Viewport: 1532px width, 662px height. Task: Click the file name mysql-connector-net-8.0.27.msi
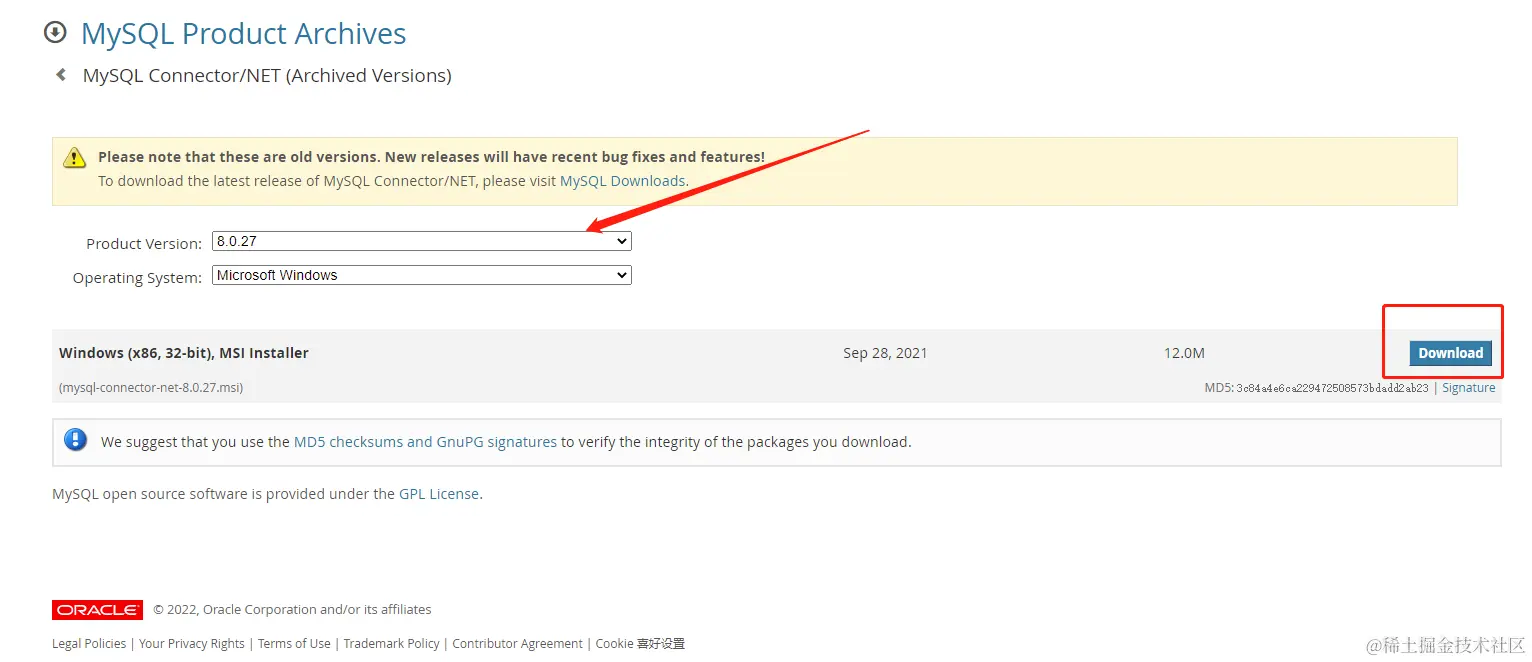click(x=151, y=388)
